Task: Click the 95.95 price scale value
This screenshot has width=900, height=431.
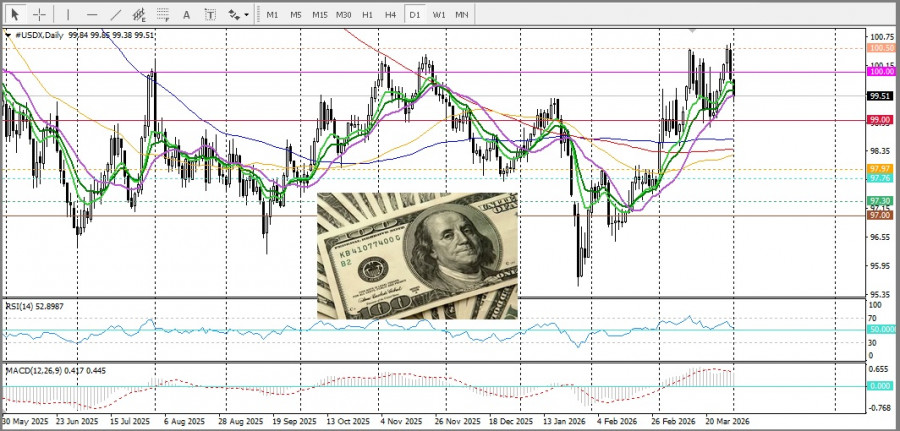Action: (882, 265)
